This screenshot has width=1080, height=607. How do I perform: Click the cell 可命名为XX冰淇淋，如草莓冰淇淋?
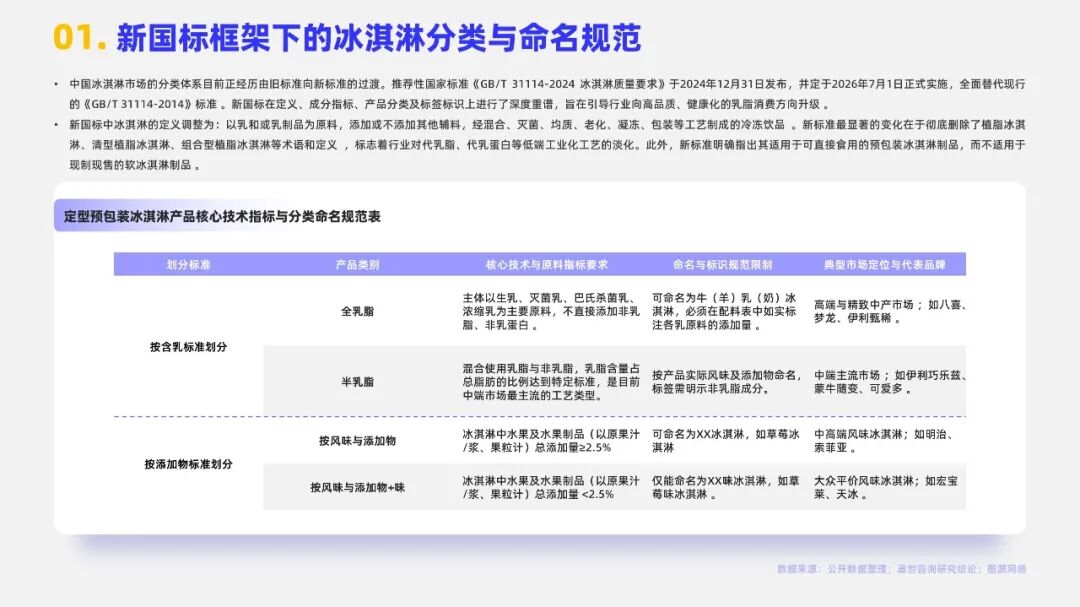click(726, 441)
